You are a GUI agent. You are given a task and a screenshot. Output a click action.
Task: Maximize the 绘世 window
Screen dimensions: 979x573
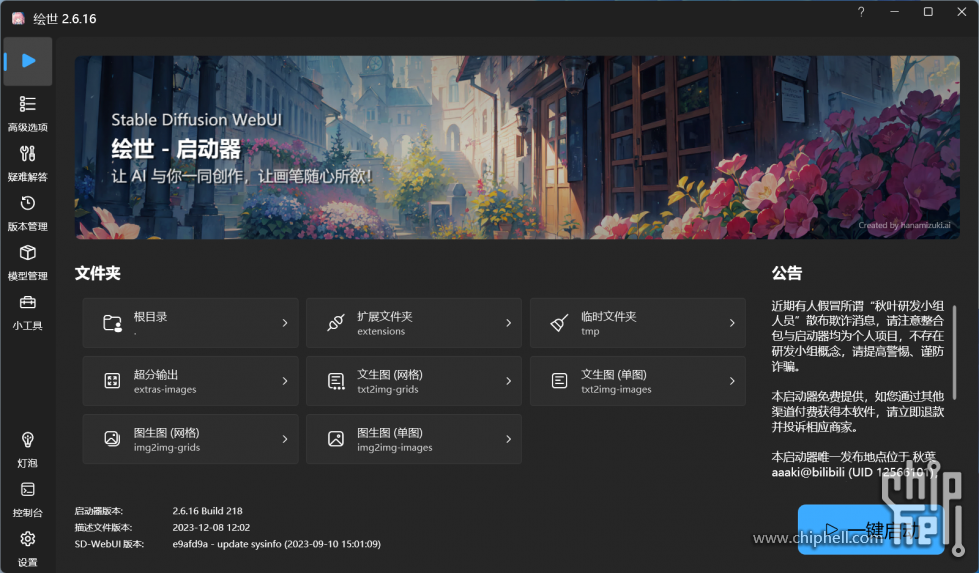point(928,12)
